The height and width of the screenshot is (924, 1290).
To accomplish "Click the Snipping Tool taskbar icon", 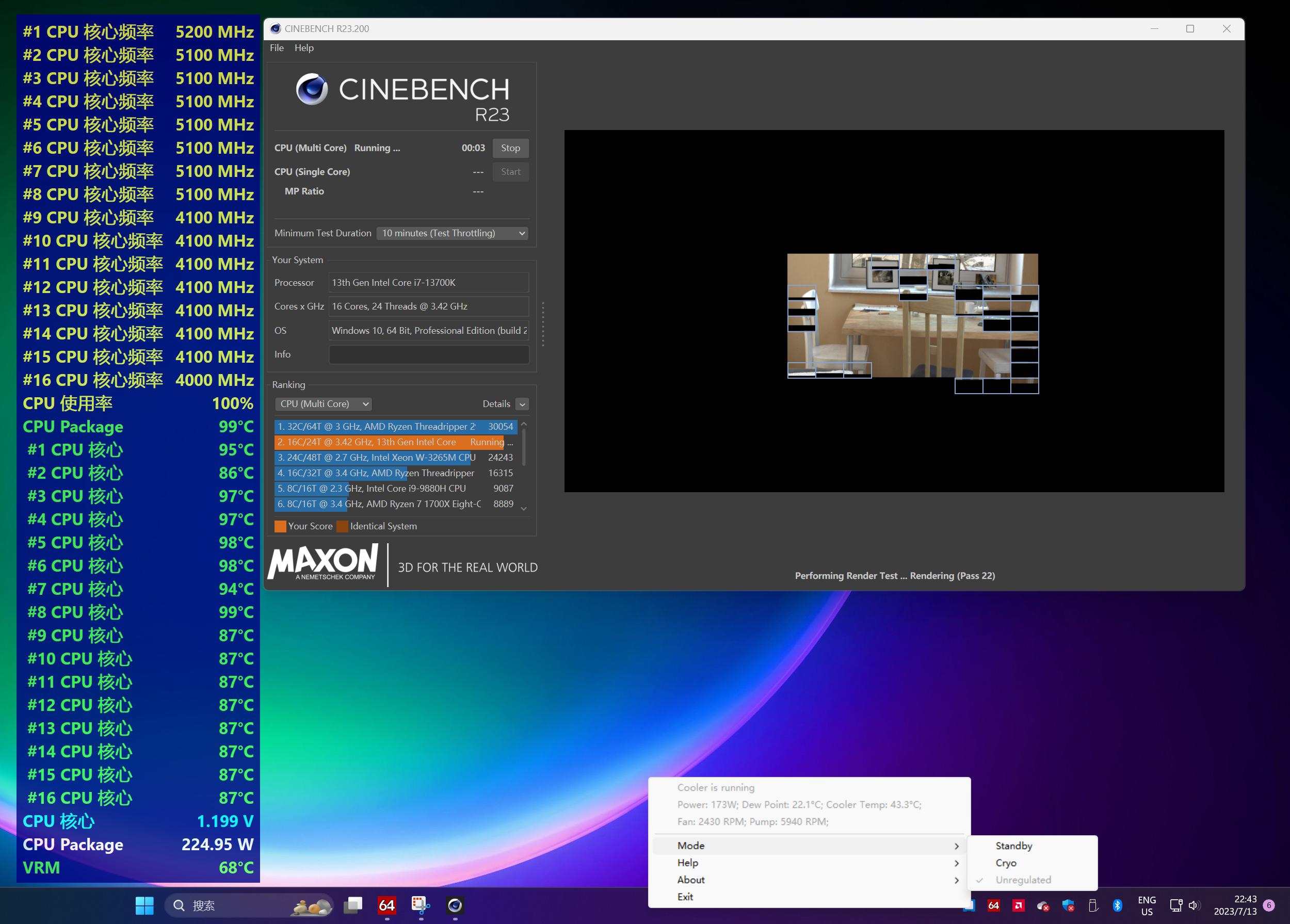I will [421, 905].
